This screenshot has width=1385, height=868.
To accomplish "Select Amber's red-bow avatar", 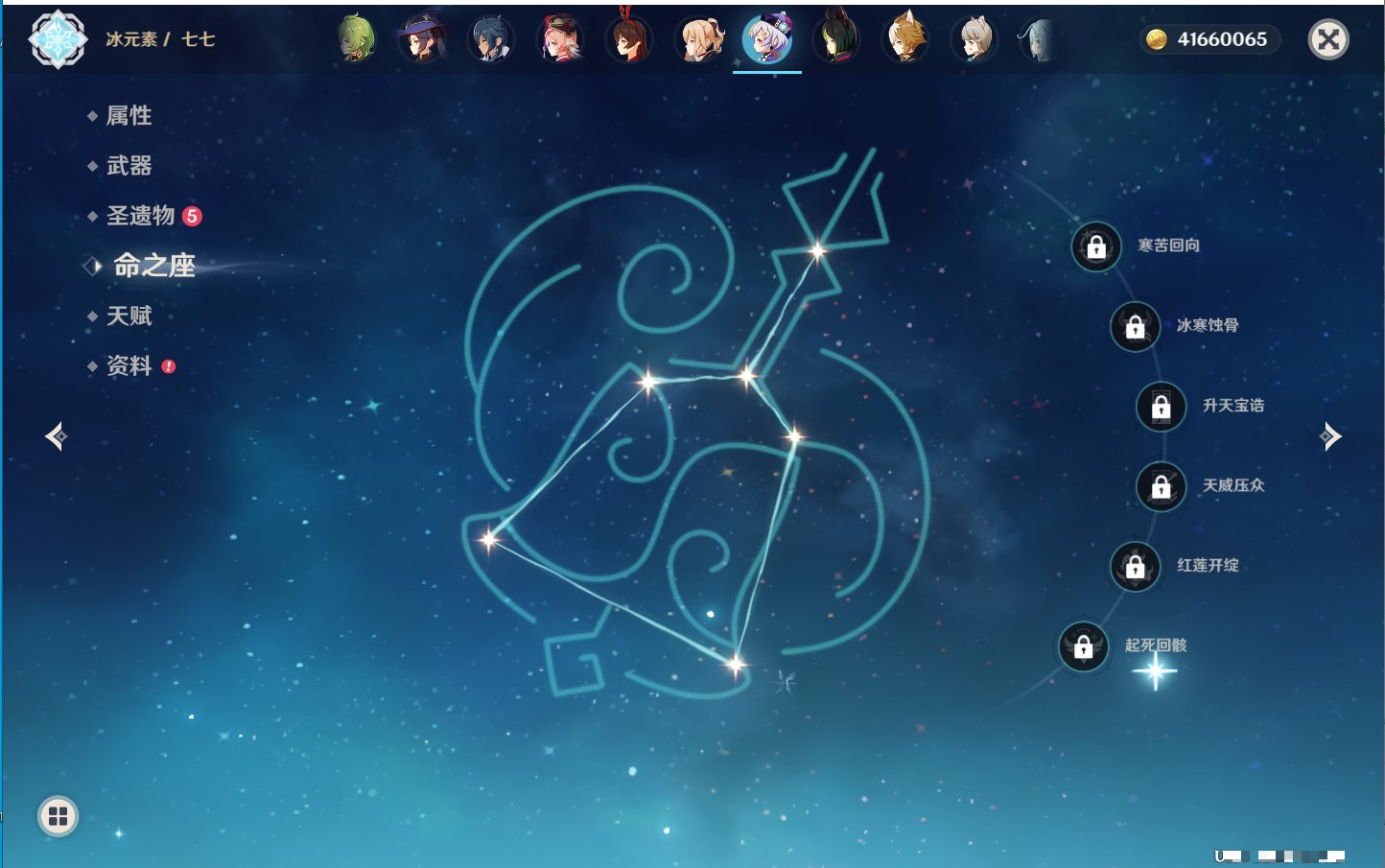I will point(629,38).
